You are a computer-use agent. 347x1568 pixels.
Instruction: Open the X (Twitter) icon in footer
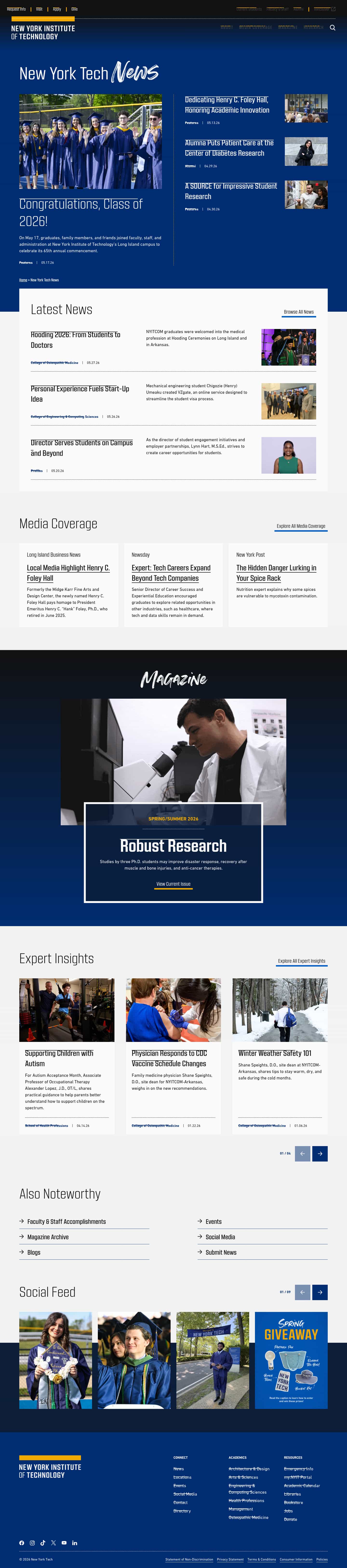click(54, 1542)
